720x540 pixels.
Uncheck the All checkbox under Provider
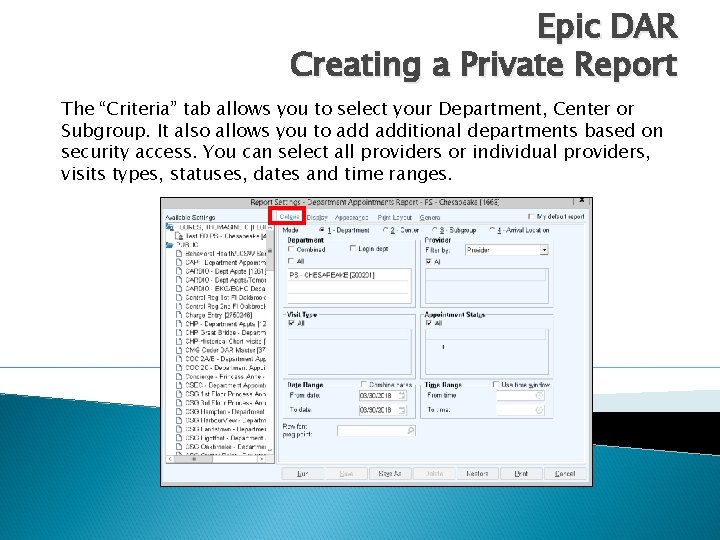pos(428,261)
